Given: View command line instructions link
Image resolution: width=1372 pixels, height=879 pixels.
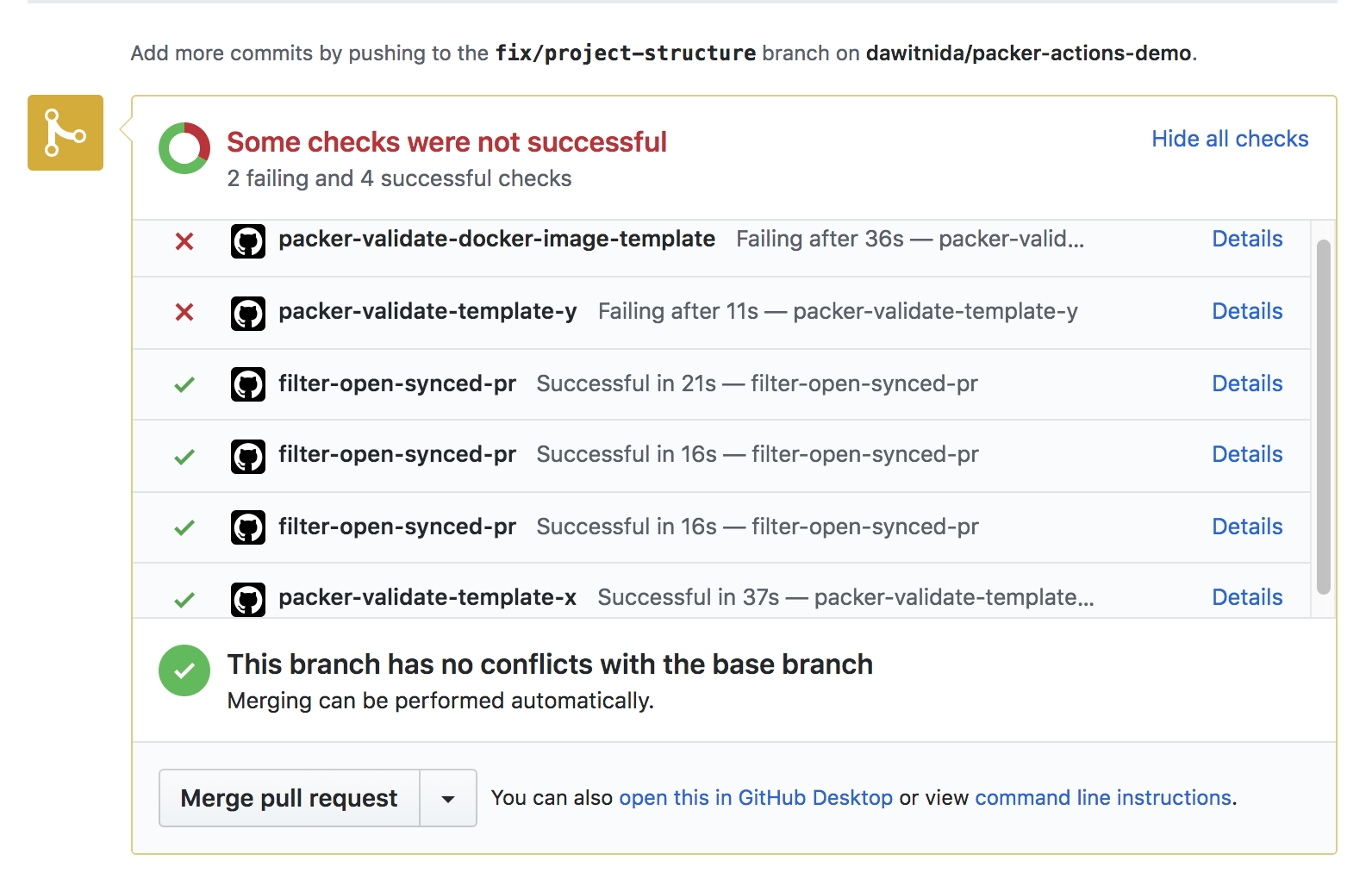Looking at the screenshot, I should (1103, 798).
